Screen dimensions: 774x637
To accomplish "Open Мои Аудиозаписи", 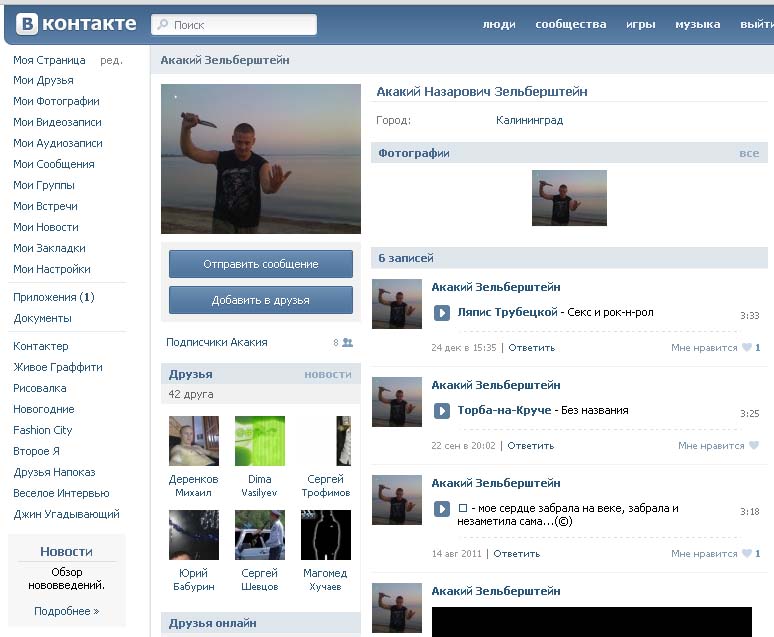I will click(x=58, y=143).
